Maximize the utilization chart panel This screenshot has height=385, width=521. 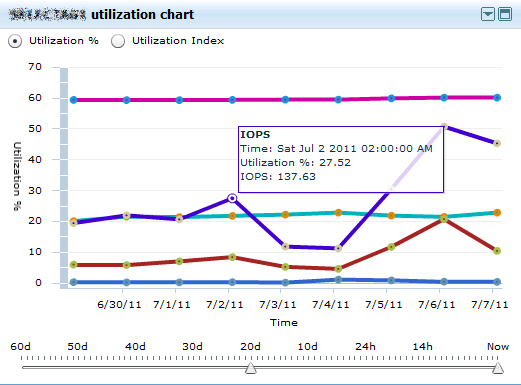505,14
